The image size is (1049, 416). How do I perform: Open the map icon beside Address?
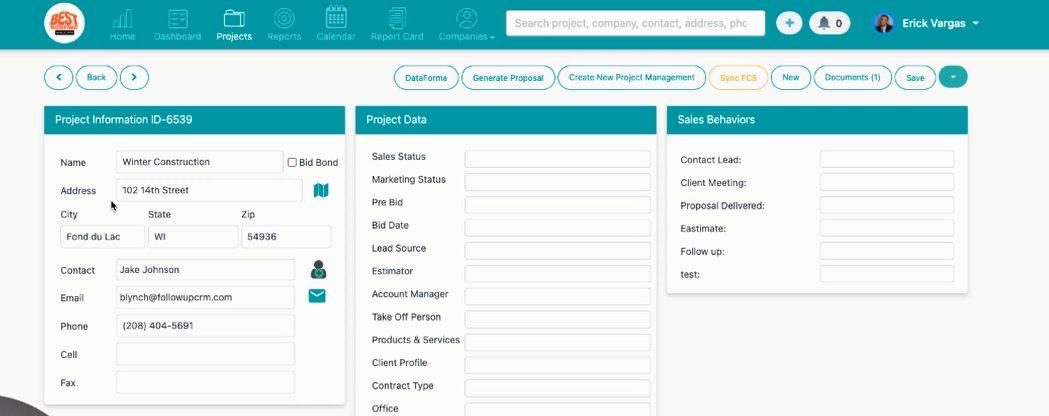click(321, 191)
